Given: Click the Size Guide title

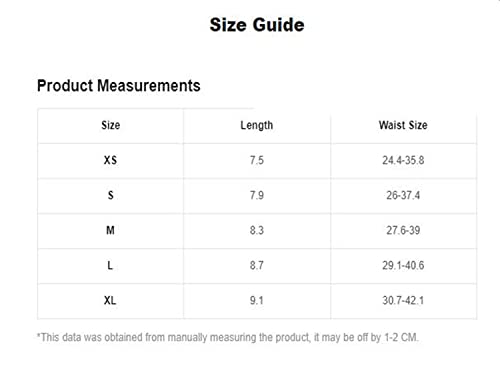Looking at the screenshot, I should (257, 25).
